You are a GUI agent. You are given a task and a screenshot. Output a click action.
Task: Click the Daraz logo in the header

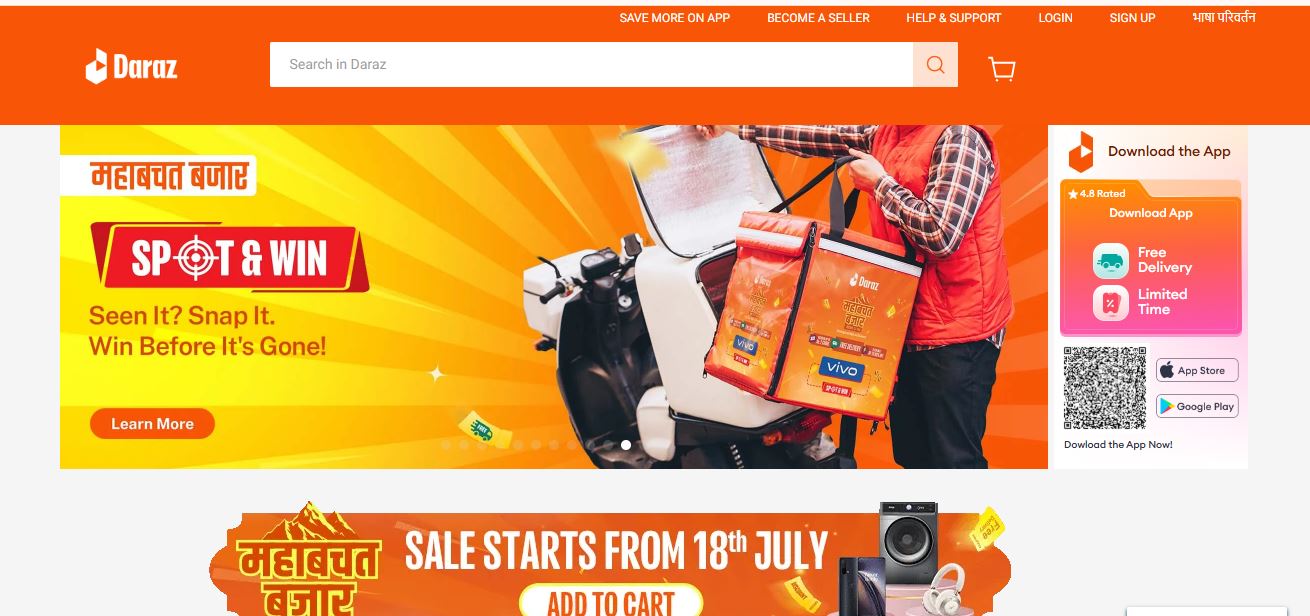[x=131, y=66]
